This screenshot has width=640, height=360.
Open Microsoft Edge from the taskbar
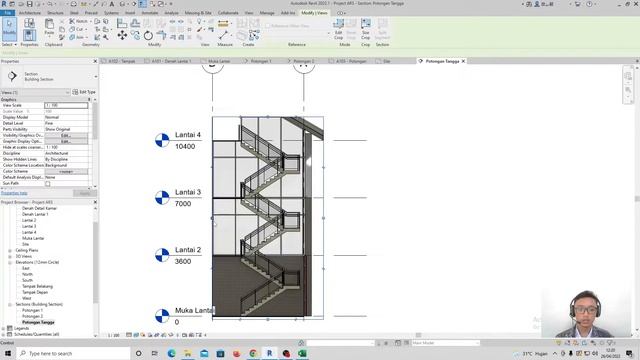tap(171, 353)
